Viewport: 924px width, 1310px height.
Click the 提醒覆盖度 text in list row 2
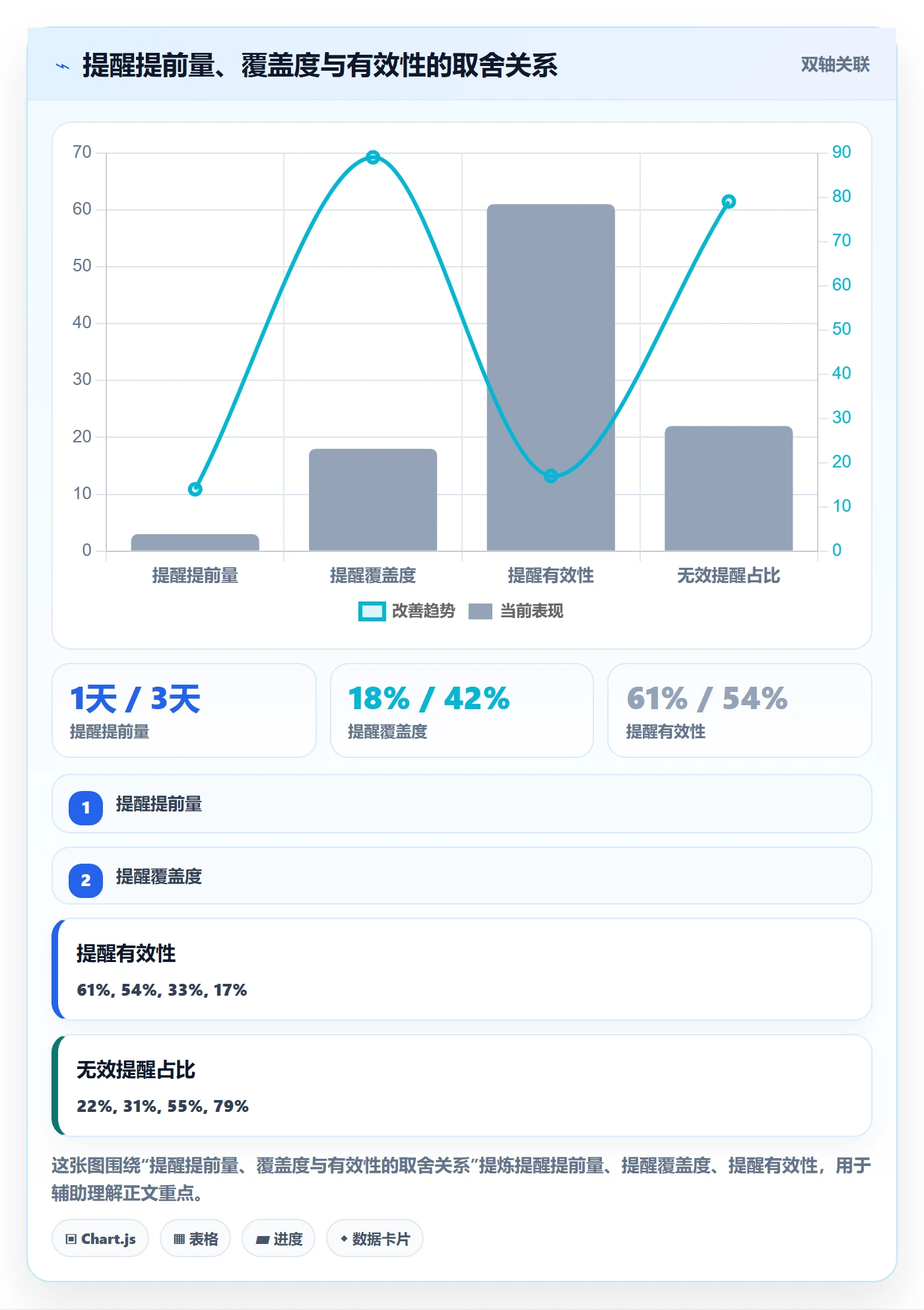click(x=159, y=877)
